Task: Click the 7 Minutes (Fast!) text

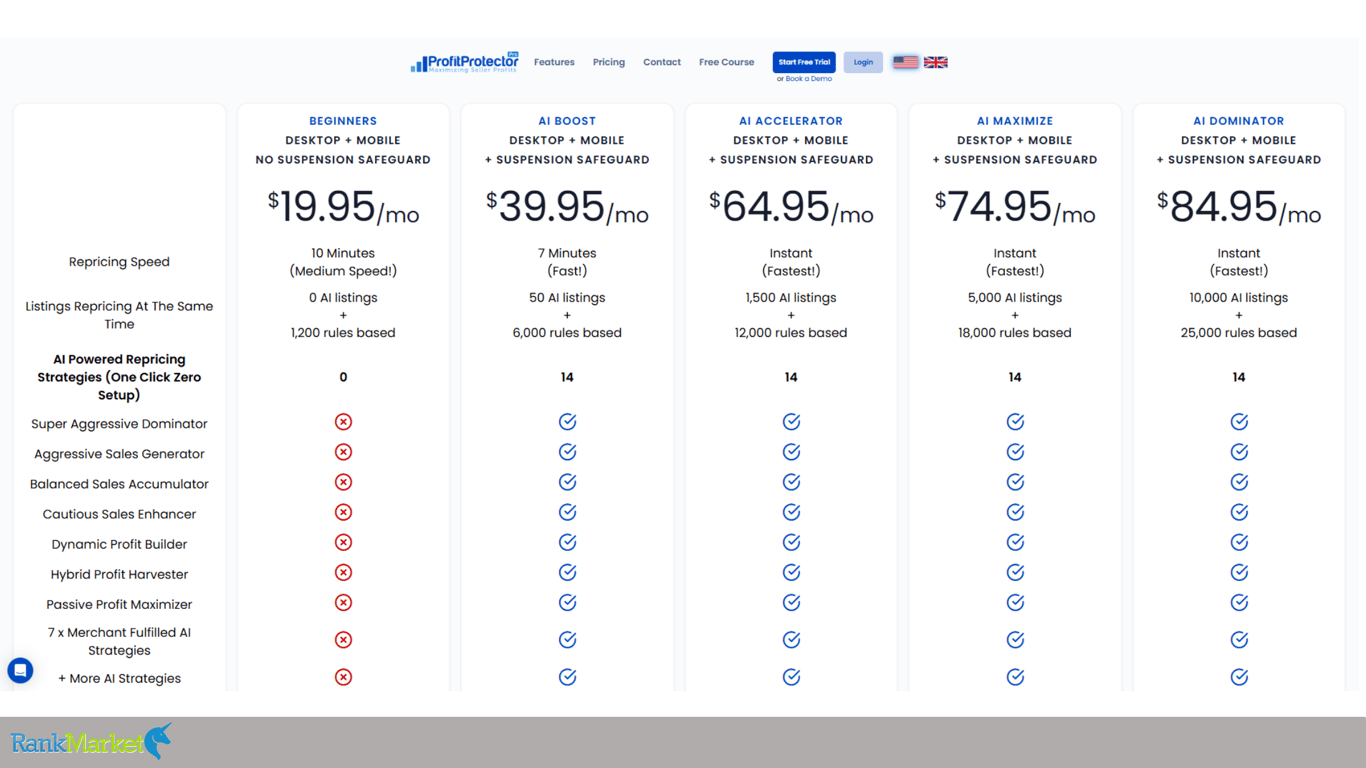Action: 567,262
